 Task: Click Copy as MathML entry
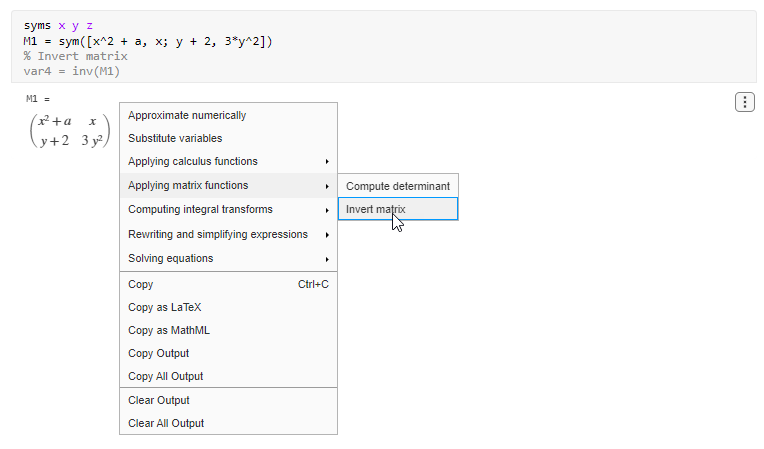tap(169, 330)
